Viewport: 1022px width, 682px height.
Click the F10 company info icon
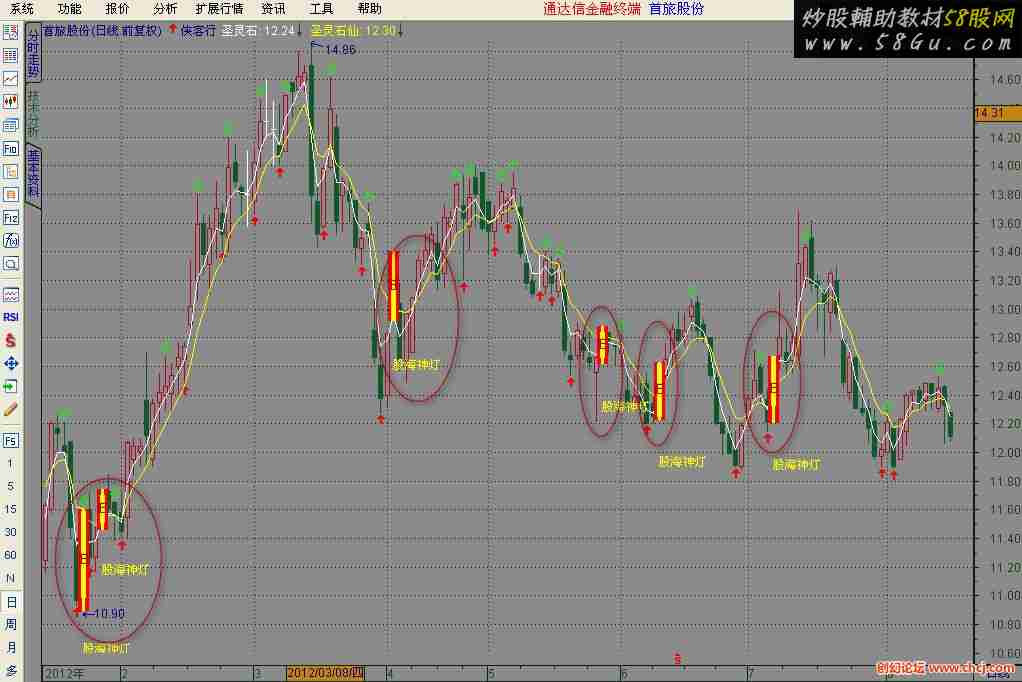pos(10,149)
